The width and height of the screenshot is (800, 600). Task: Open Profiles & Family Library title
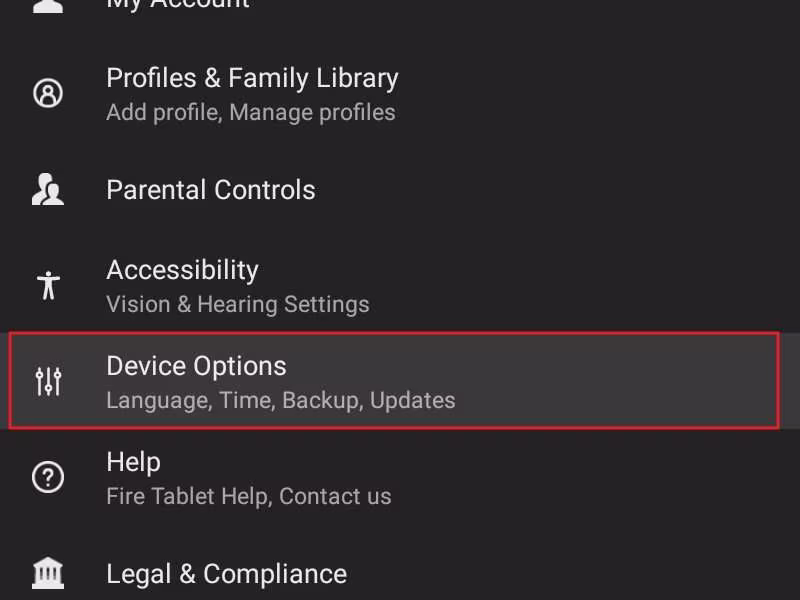pos(252,78)
